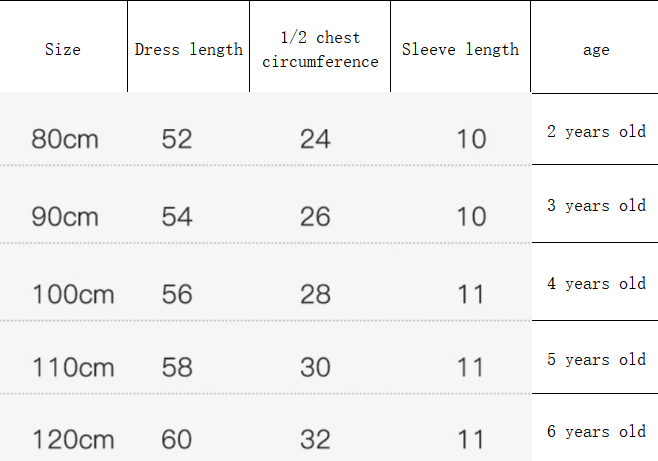658x461 pixels.
Task: Click dress length value 60
Action: 177,439
